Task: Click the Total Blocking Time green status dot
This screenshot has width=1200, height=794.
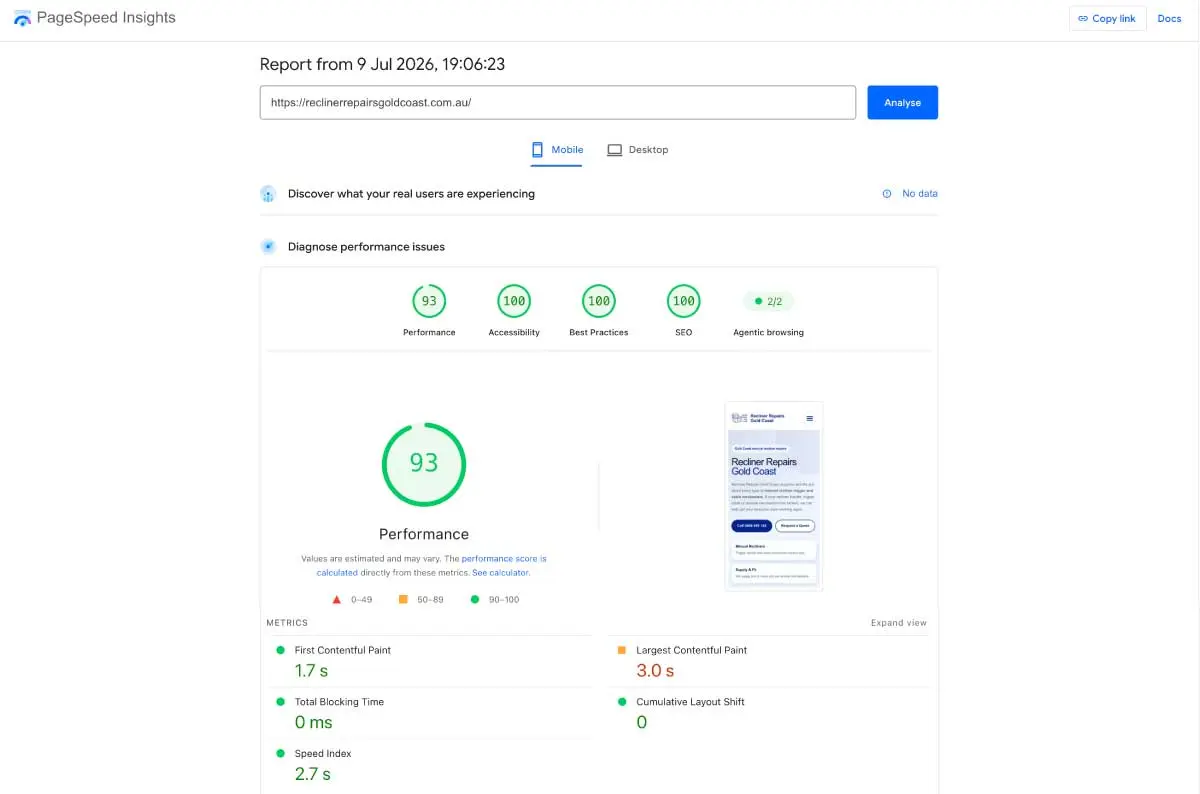Action: 280,702
